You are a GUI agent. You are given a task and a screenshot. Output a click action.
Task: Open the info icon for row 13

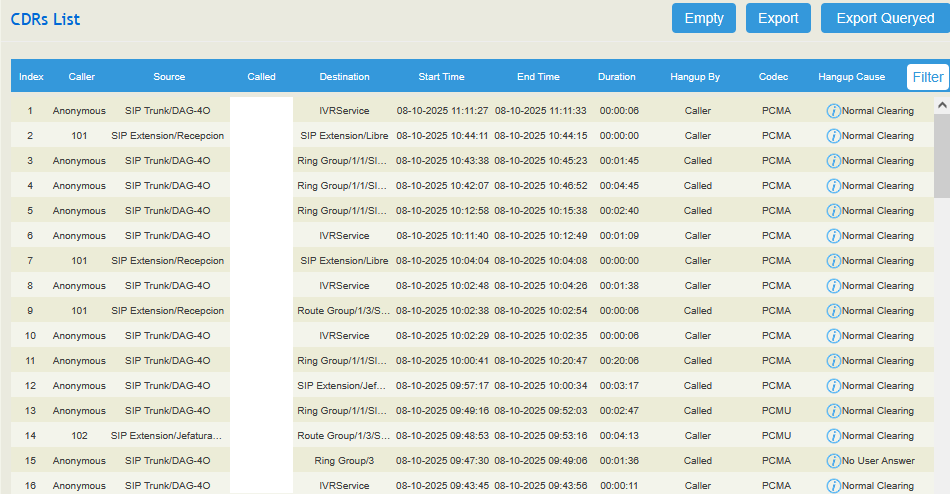[833, 410]
